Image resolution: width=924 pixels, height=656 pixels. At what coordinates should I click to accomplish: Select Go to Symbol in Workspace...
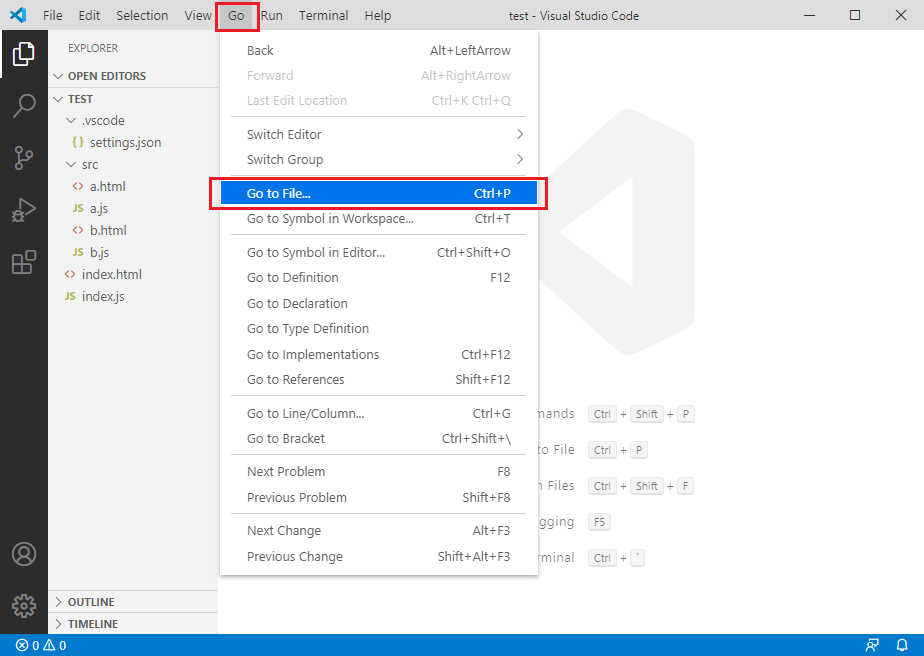[378, 219]
